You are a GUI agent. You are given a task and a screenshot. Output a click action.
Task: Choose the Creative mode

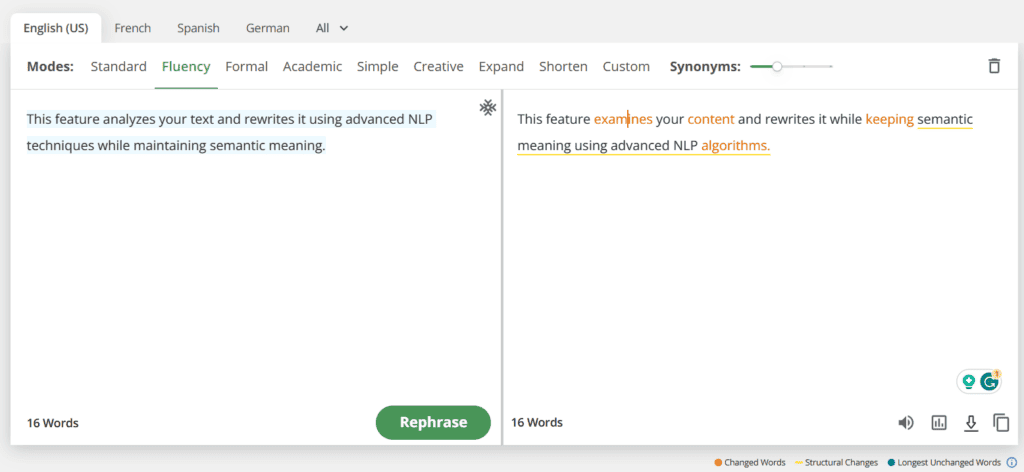438,67
